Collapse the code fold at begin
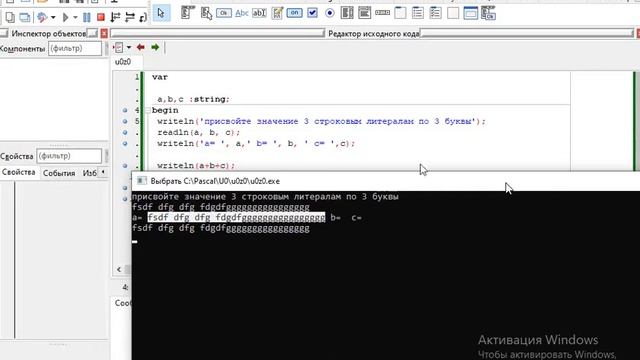640x360 pixels. coord(147,110)
